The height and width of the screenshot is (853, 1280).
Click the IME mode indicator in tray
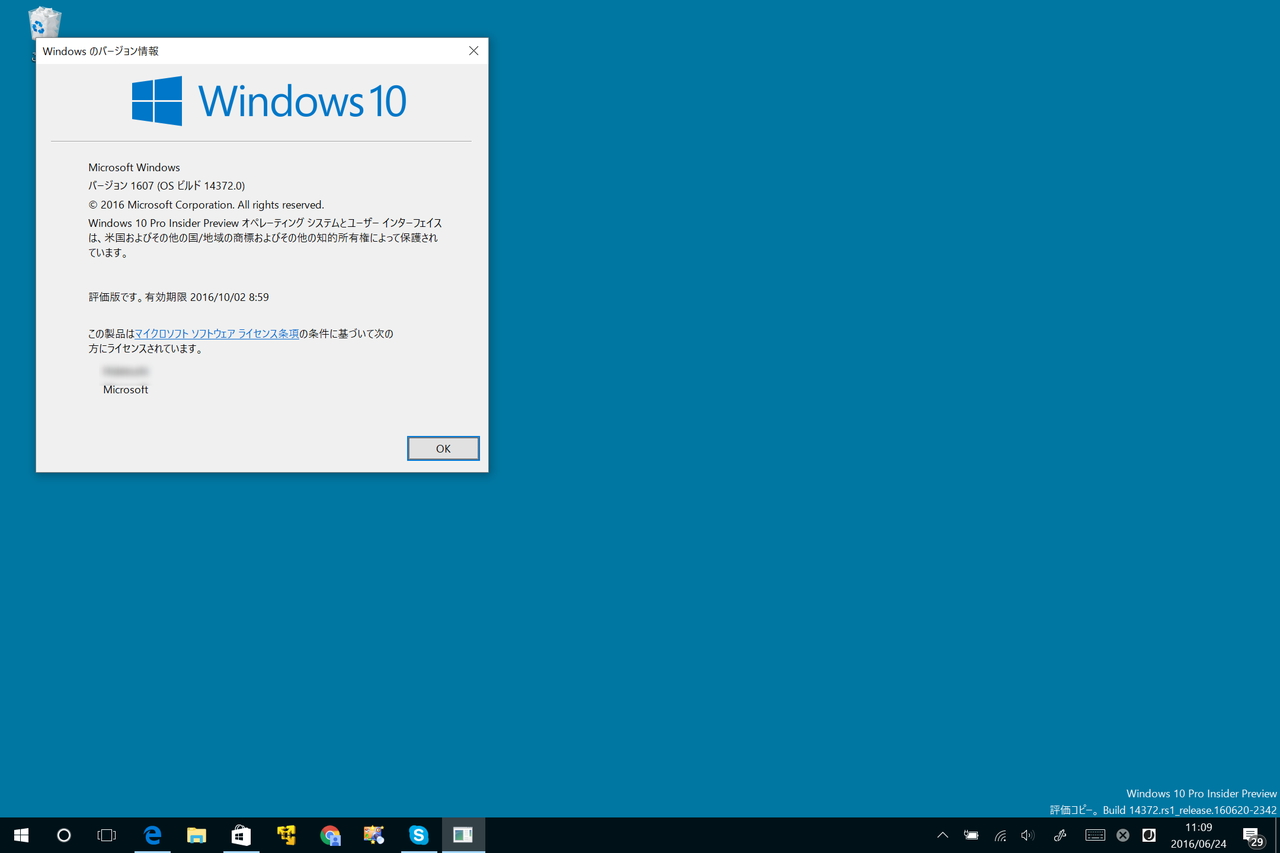point(1149,835)
